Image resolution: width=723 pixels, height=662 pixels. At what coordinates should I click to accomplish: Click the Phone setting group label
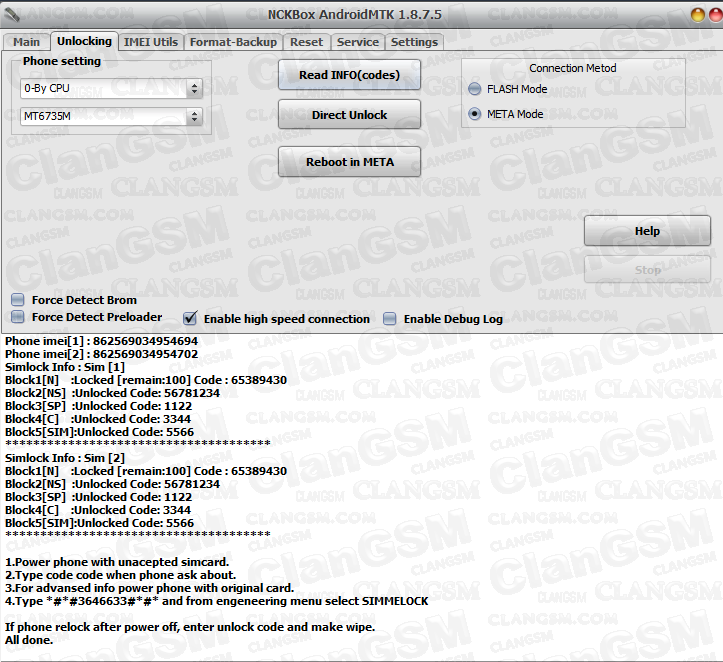pos(62,61)
